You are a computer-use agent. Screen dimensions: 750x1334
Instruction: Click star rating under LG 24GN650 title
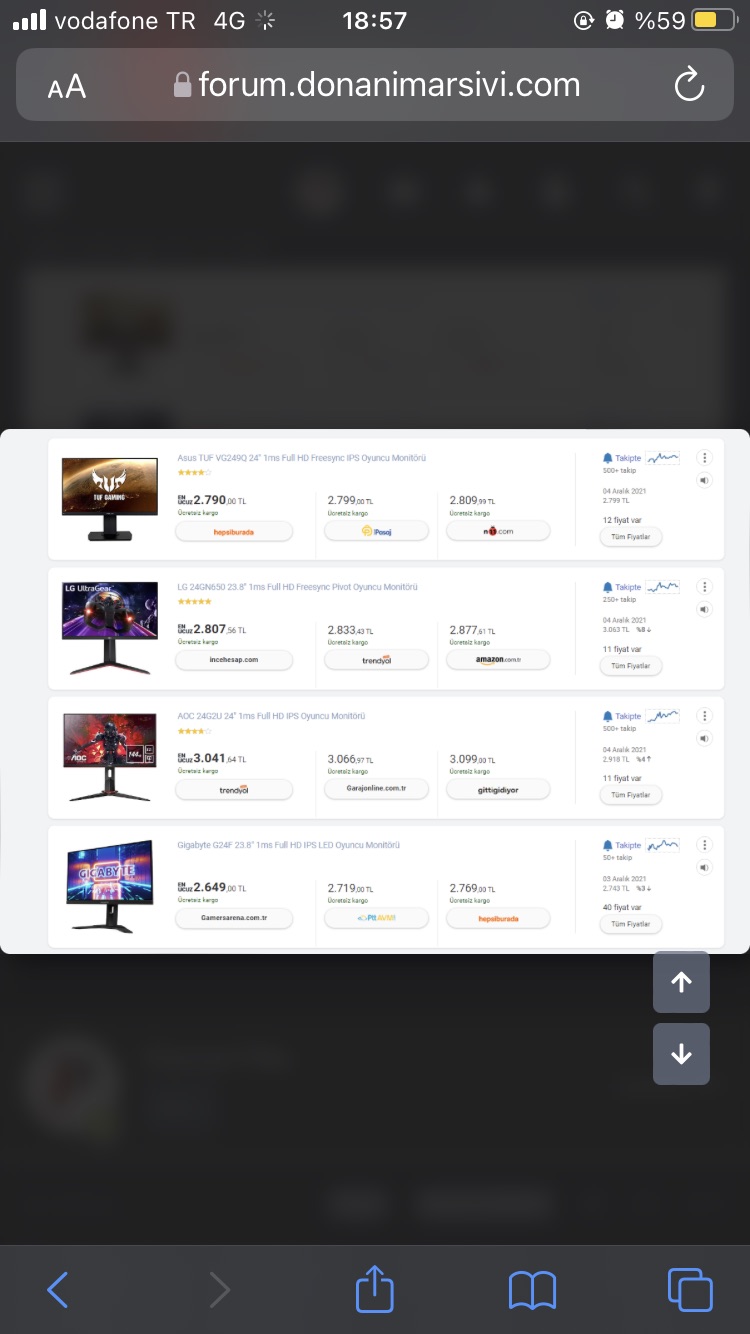(194, 602)
